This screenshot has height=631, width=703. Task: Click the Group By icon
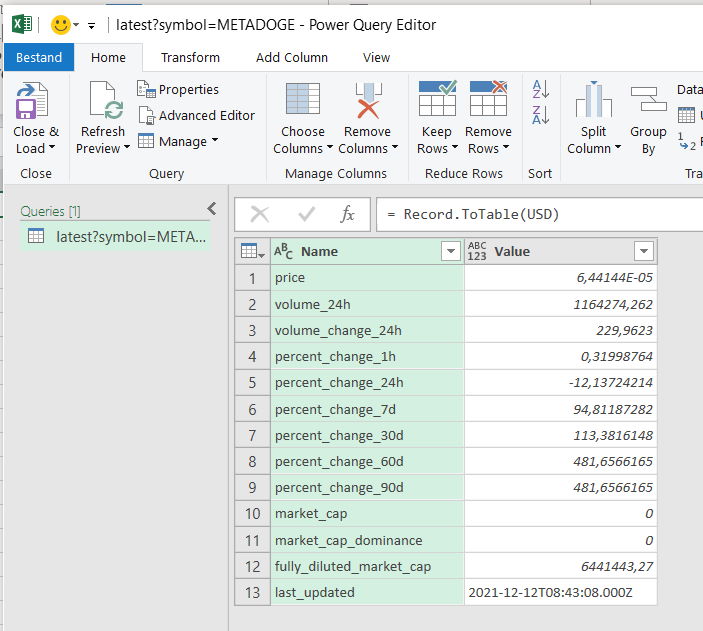pos(648,99)
